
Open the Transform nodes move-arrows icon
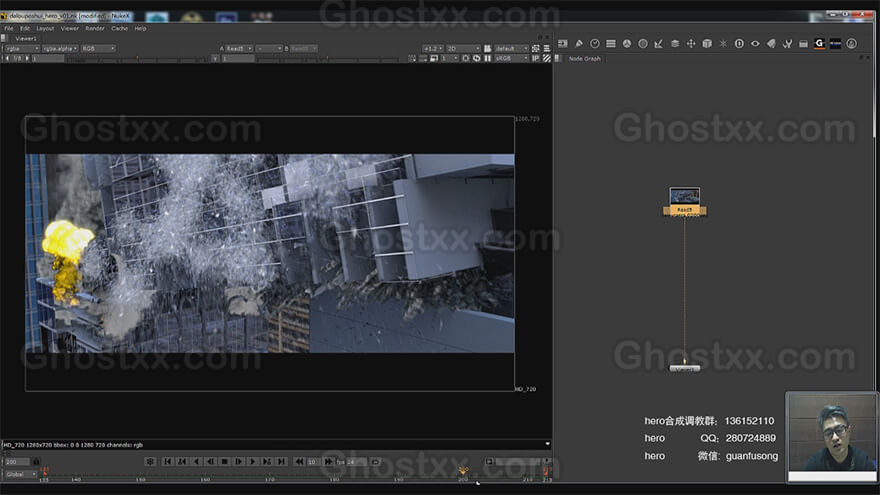(x=691, y=44)
